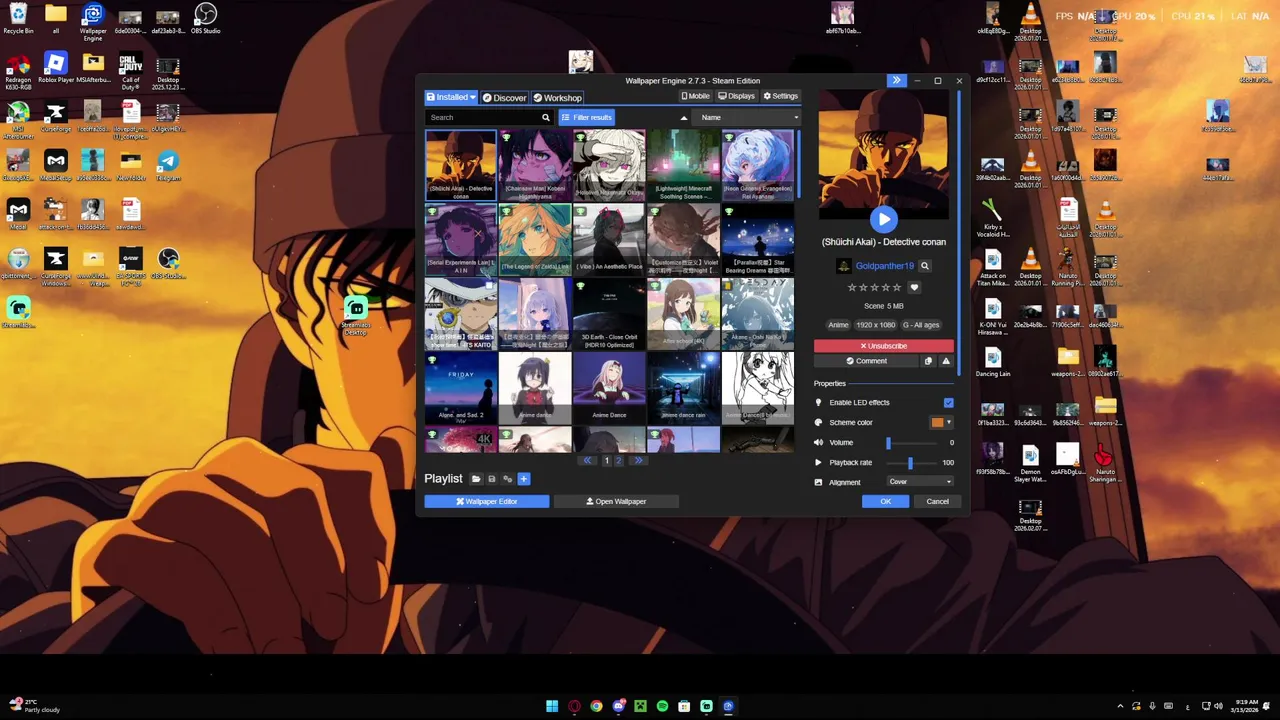
Task: Select The Legend of Zelda Link wallpaper
Action: 535,240
